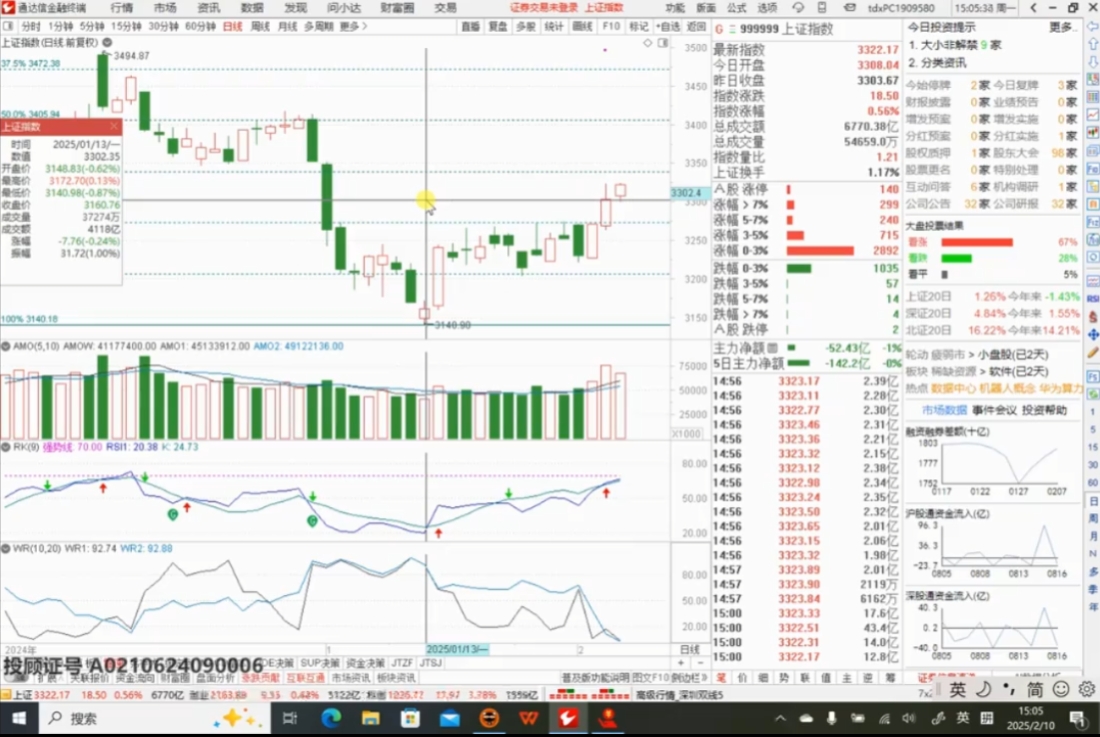This screenshot has height=737, width=1100.
Task: Close the 上证指数 info popup
Action: (x=114, y=127)
